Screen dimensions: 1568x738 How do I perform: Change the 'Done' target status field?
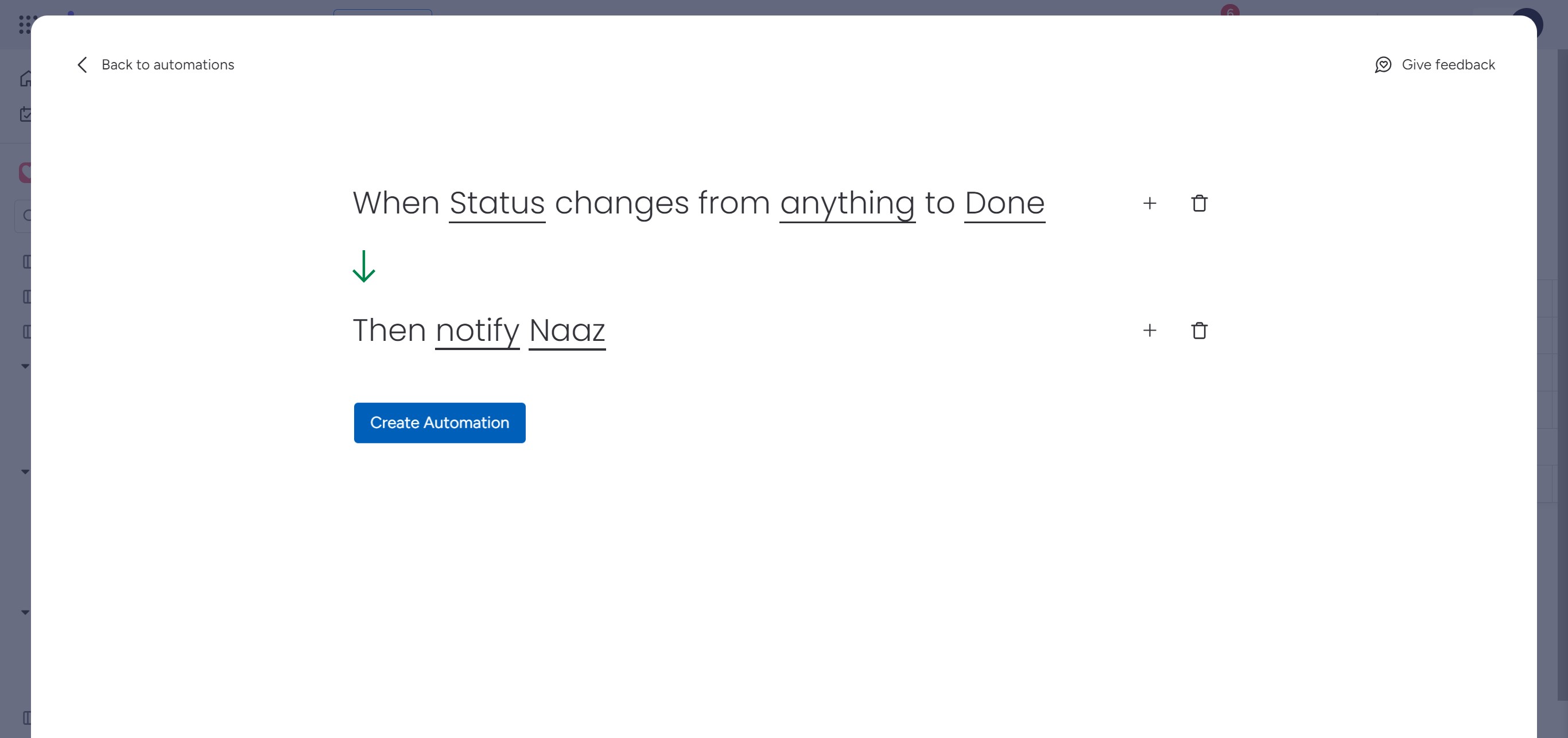[x=1004, y=203]
